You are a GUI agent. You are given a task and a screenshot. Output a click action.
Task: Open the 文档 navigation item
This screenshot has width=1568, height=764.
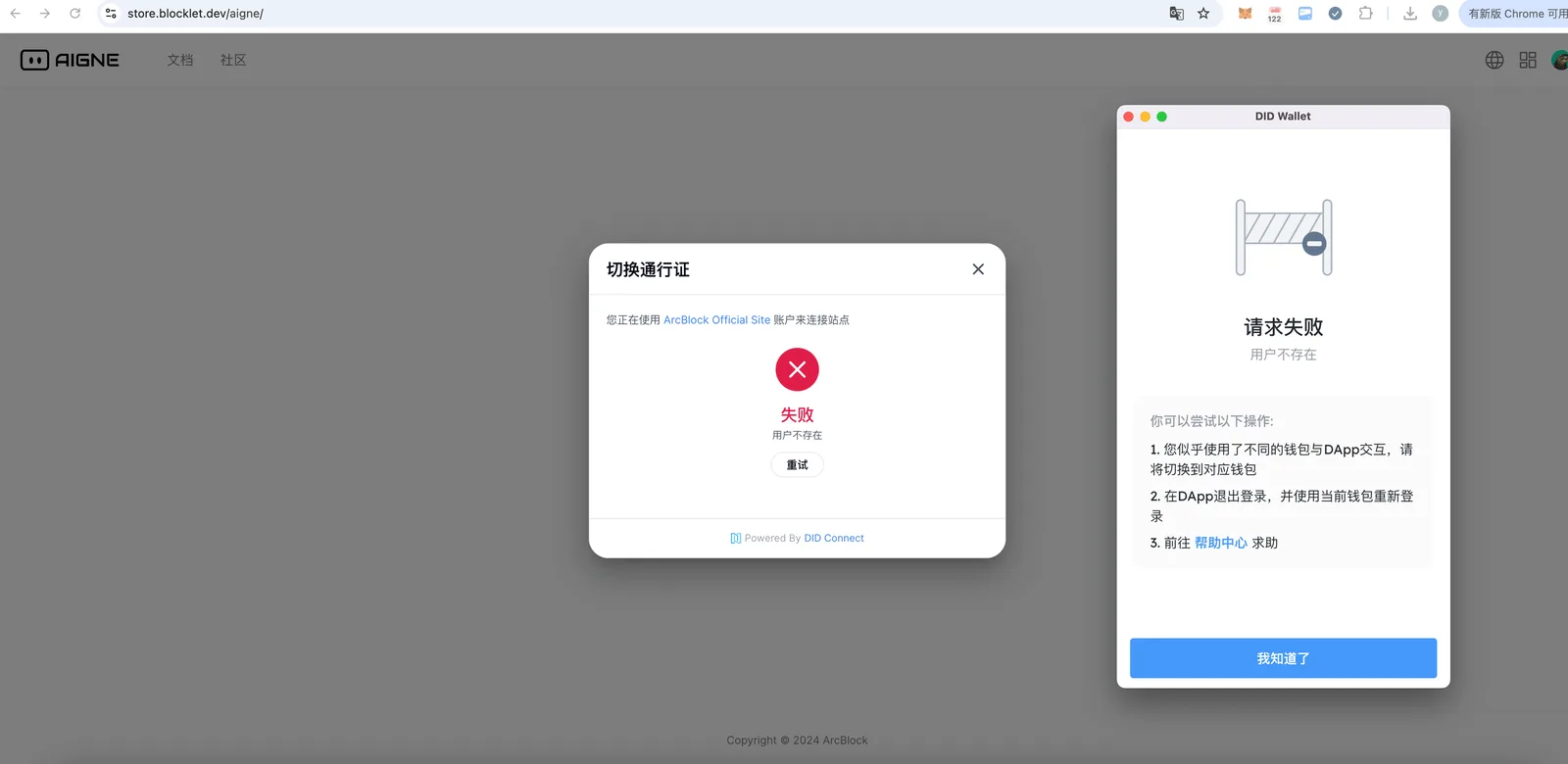click(x=180, y=60)
